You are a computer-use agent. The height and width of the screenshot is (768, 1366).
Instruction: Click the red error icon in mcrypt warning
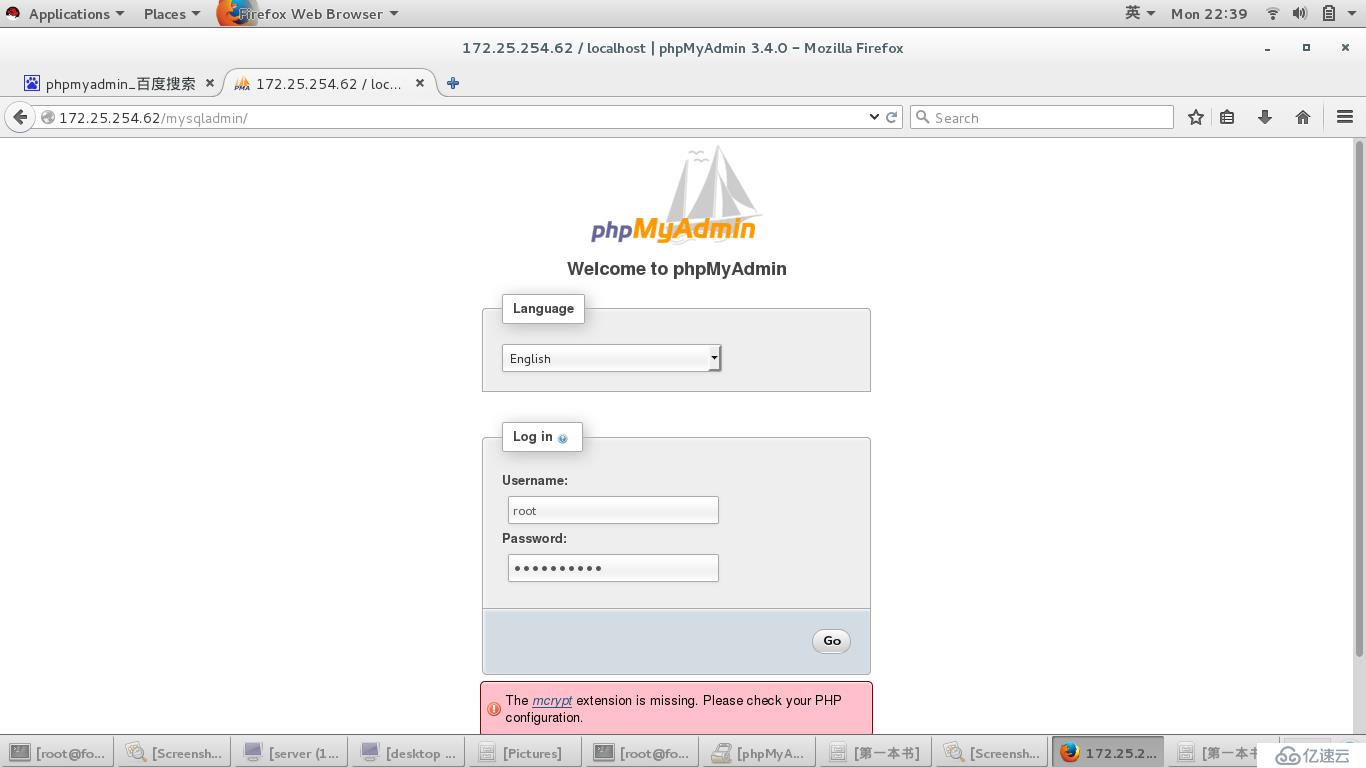pos(494,709)
